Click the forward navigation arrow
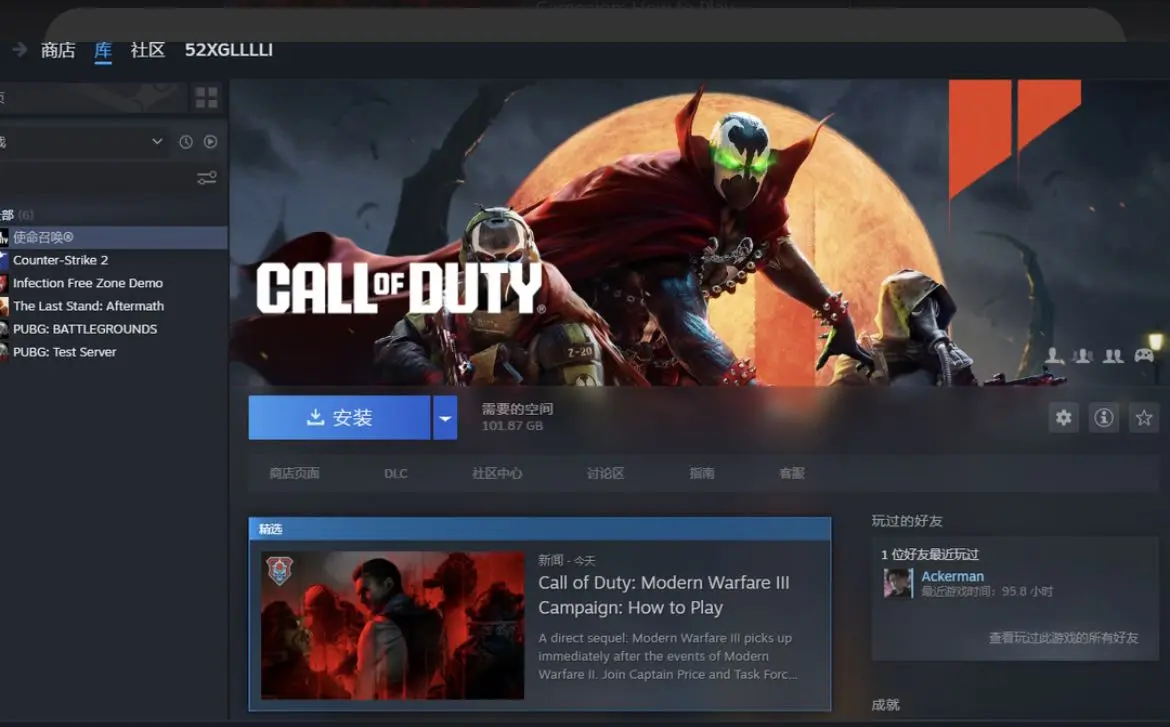Screen dimensions: 1170x727 [19, 49]
